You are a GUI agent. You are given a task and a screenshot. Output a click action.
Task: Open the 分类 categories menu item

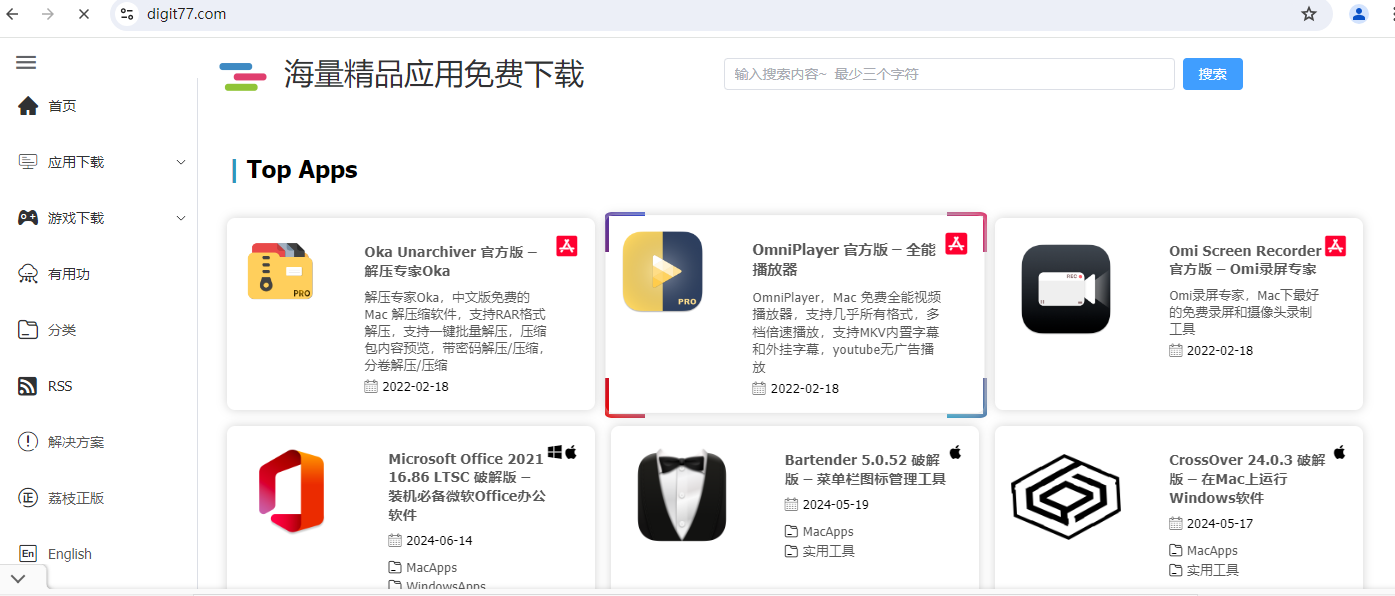click(x=61, y=330)
